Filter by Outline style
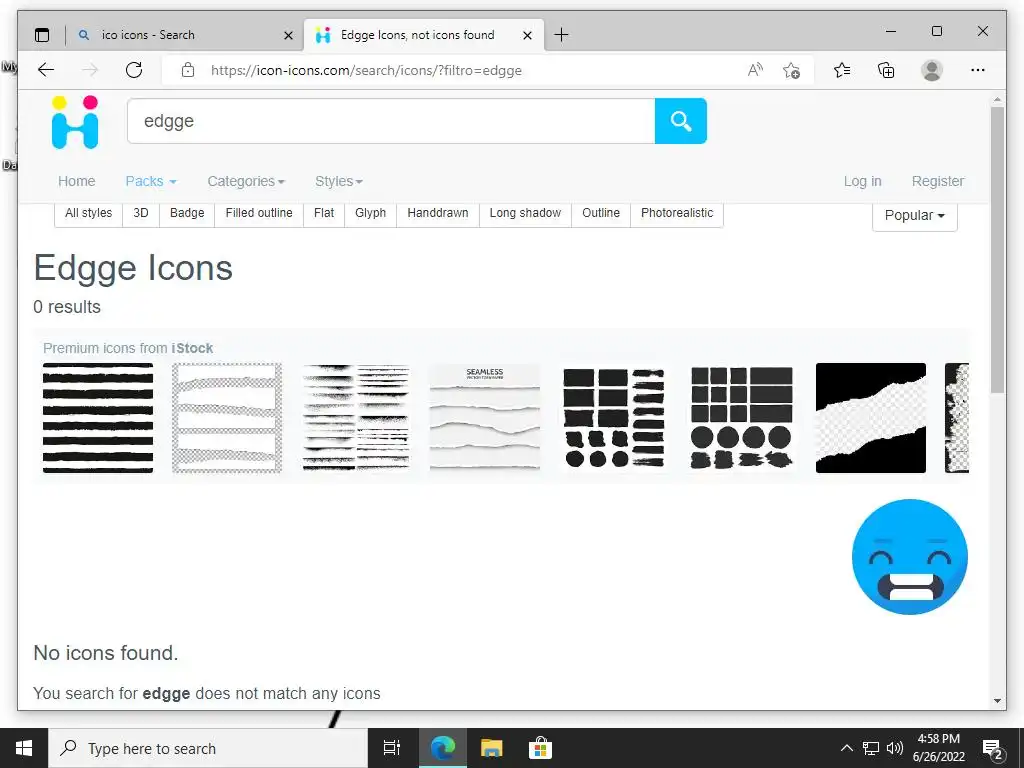Screen dimensions: 1024x768 [x=601, y=213]
